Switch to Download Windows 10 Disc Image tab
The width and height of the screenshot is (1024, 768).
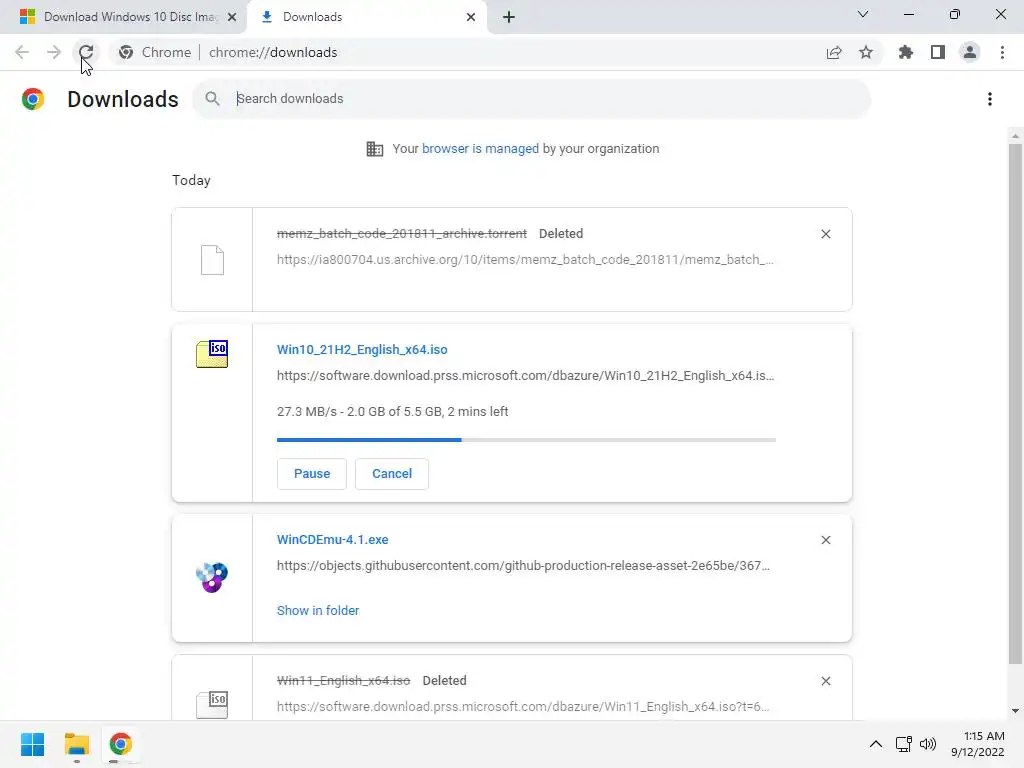[123, 17]
